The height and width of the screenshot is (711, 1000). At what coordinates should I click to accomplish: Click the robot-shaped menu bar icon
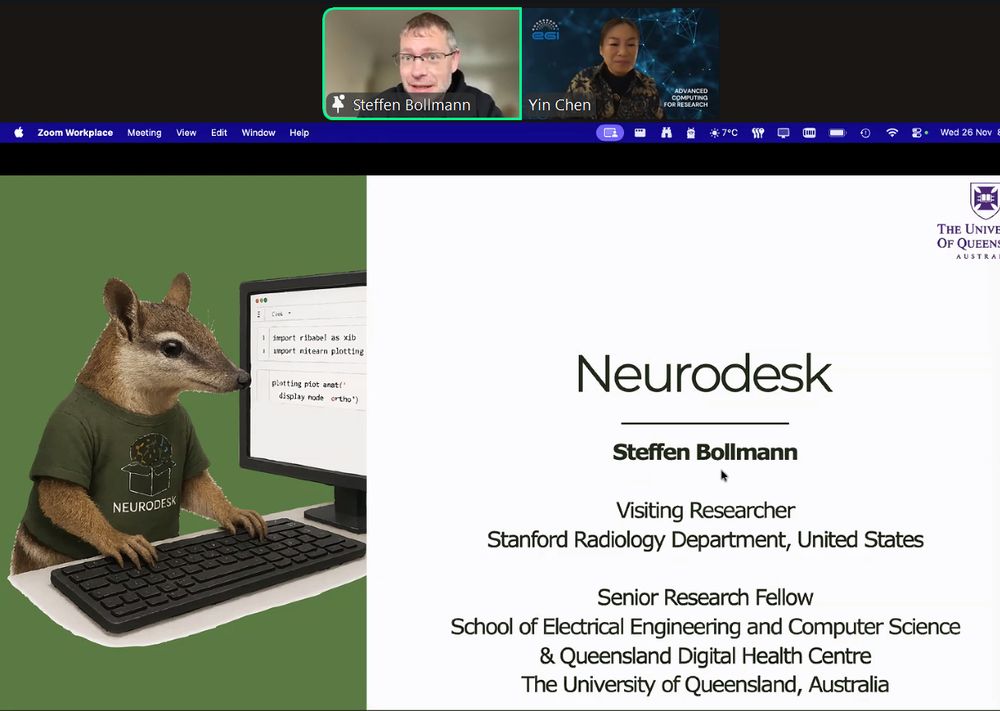[x=691, y=133]
